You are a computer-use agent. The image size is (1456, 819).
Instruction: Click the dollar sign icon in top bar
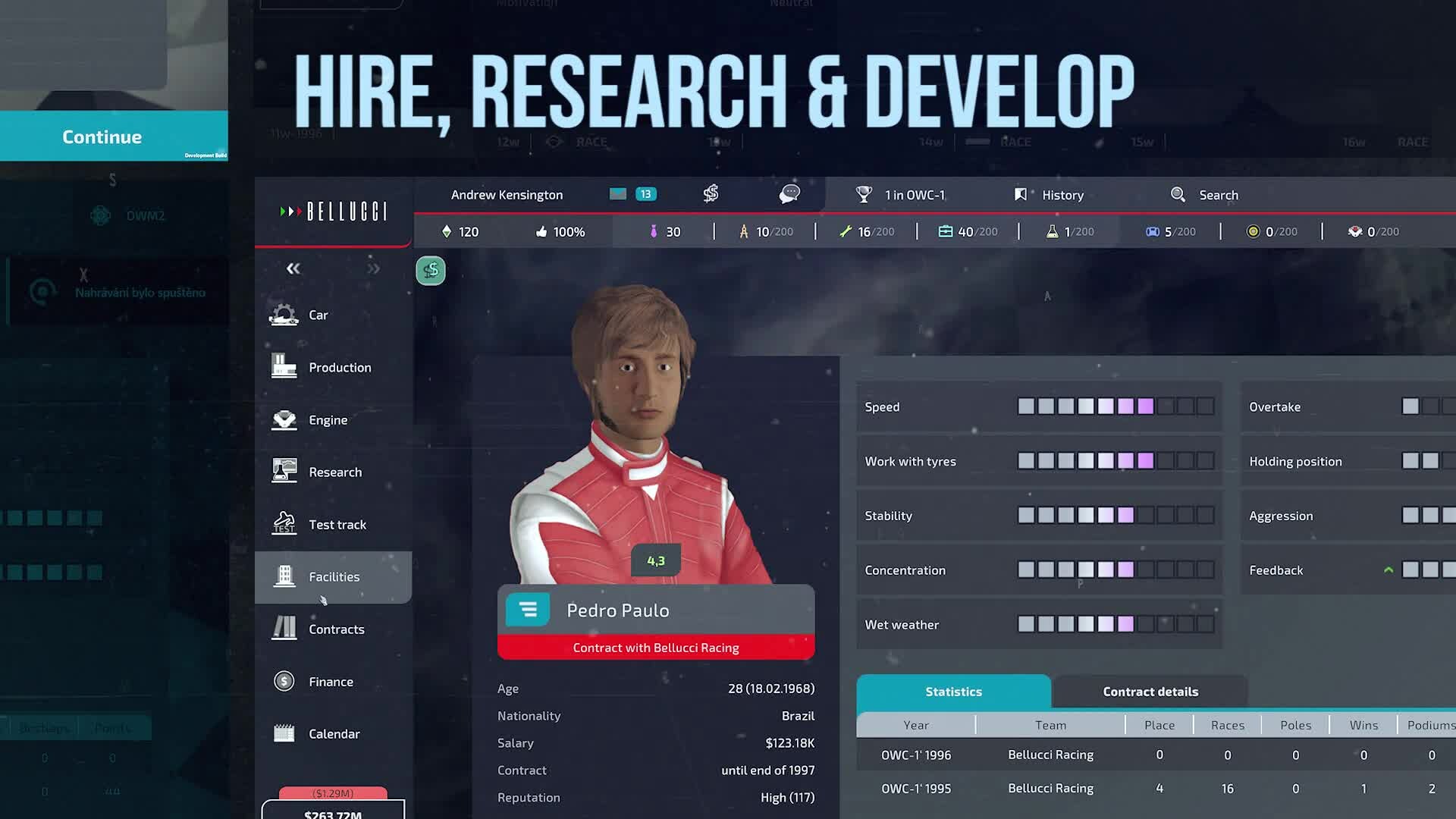click(x=711, y=194)
